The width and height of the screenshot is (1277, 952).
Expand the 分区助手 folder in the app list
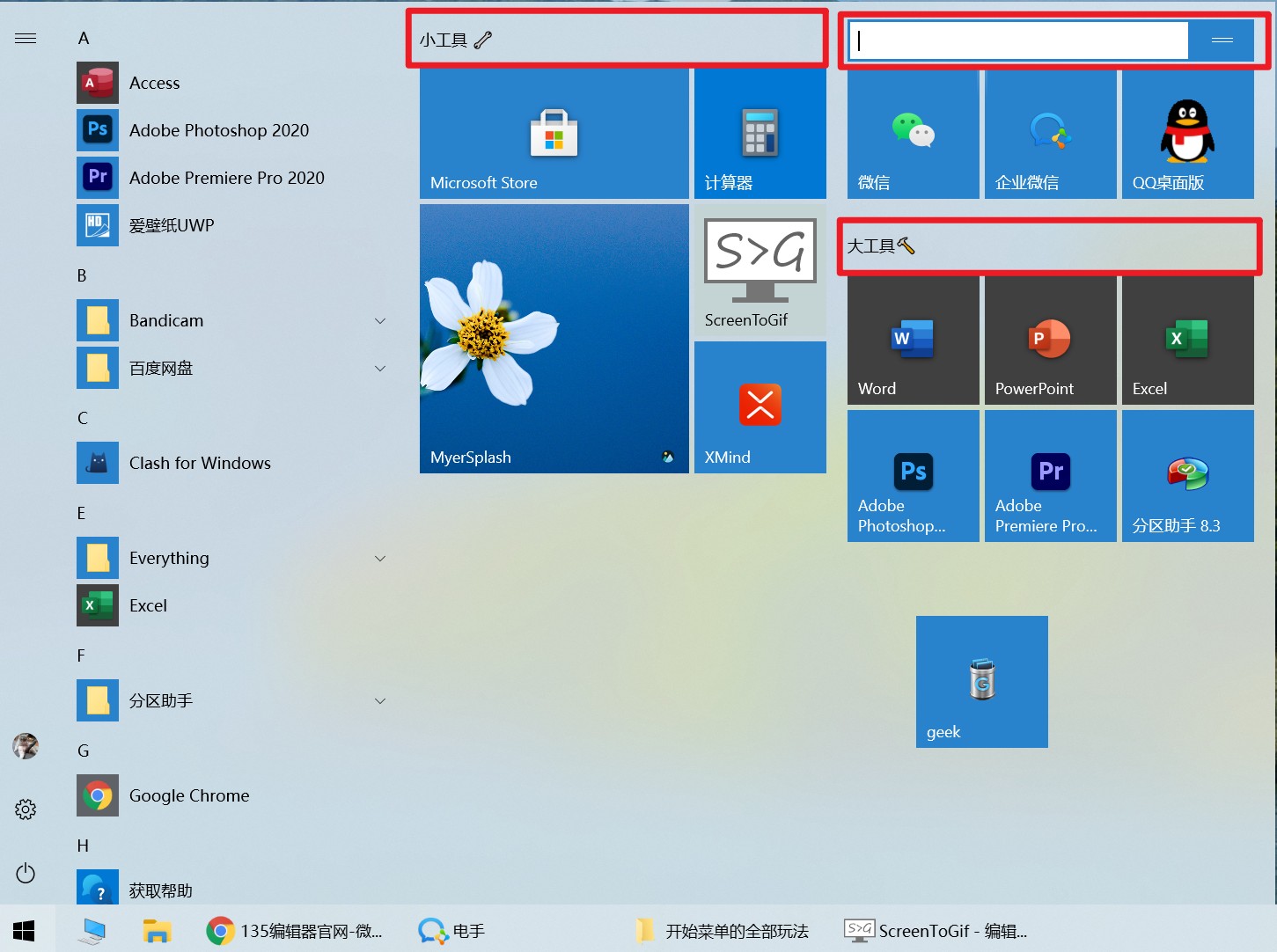[232, 700]
